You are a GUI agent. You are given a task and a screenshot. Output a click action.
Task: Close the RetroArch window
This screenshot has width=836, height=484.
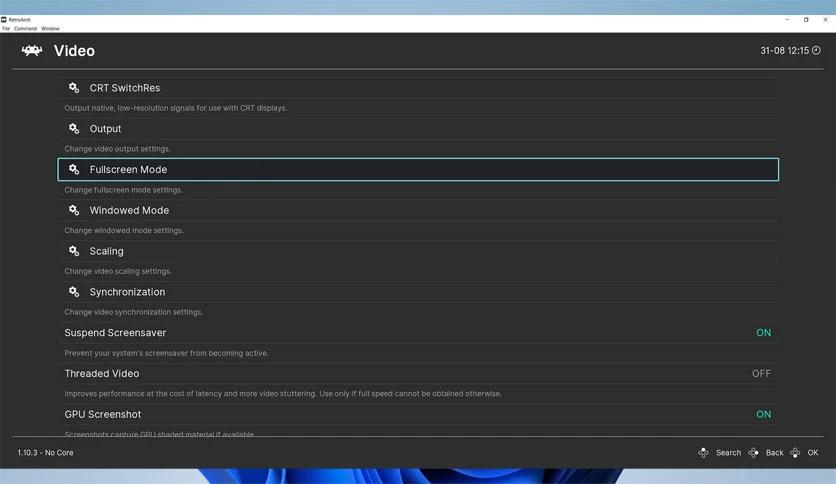825,19
